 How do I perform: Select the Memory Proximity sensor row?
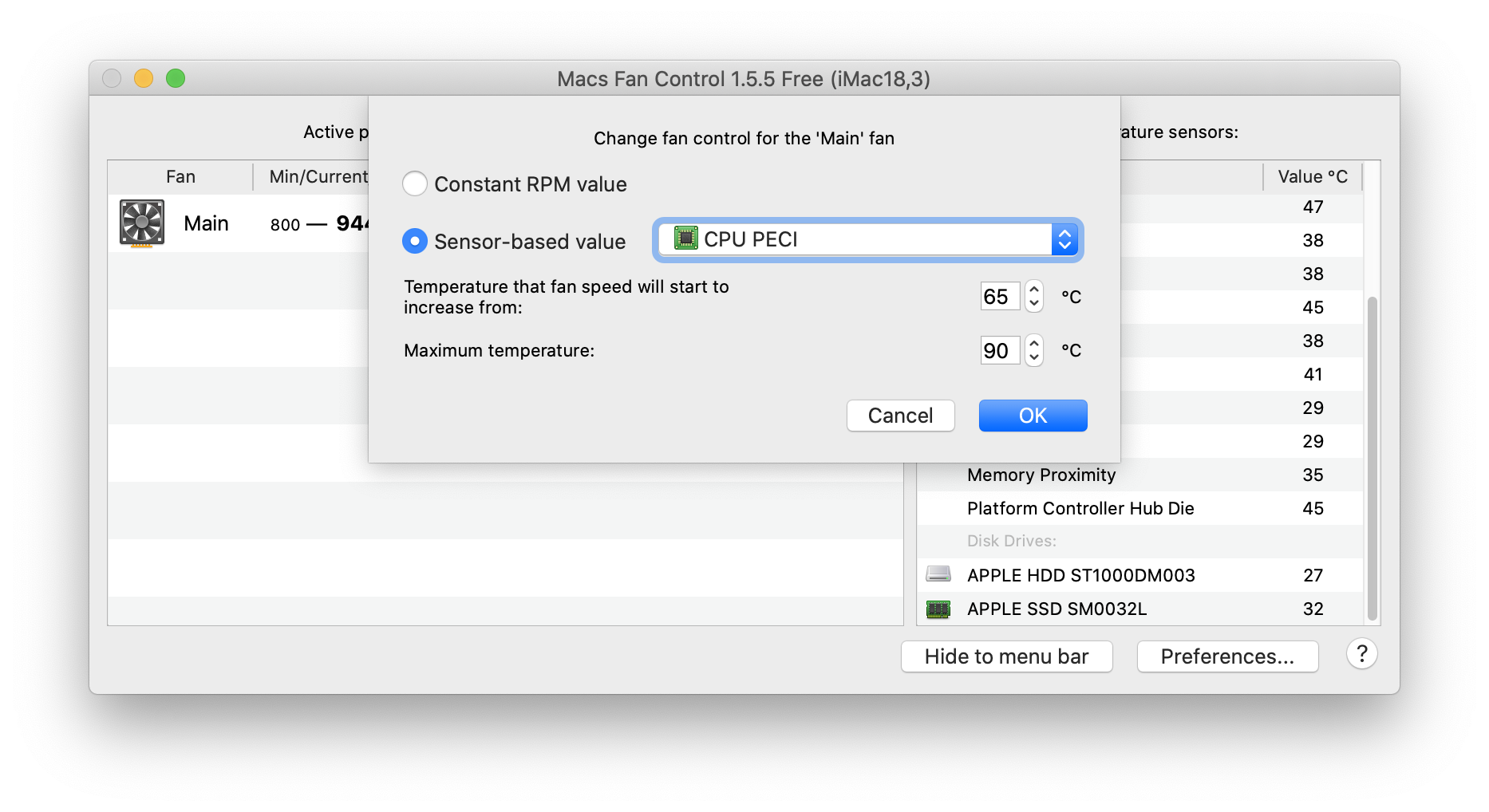coord(1139,475)
